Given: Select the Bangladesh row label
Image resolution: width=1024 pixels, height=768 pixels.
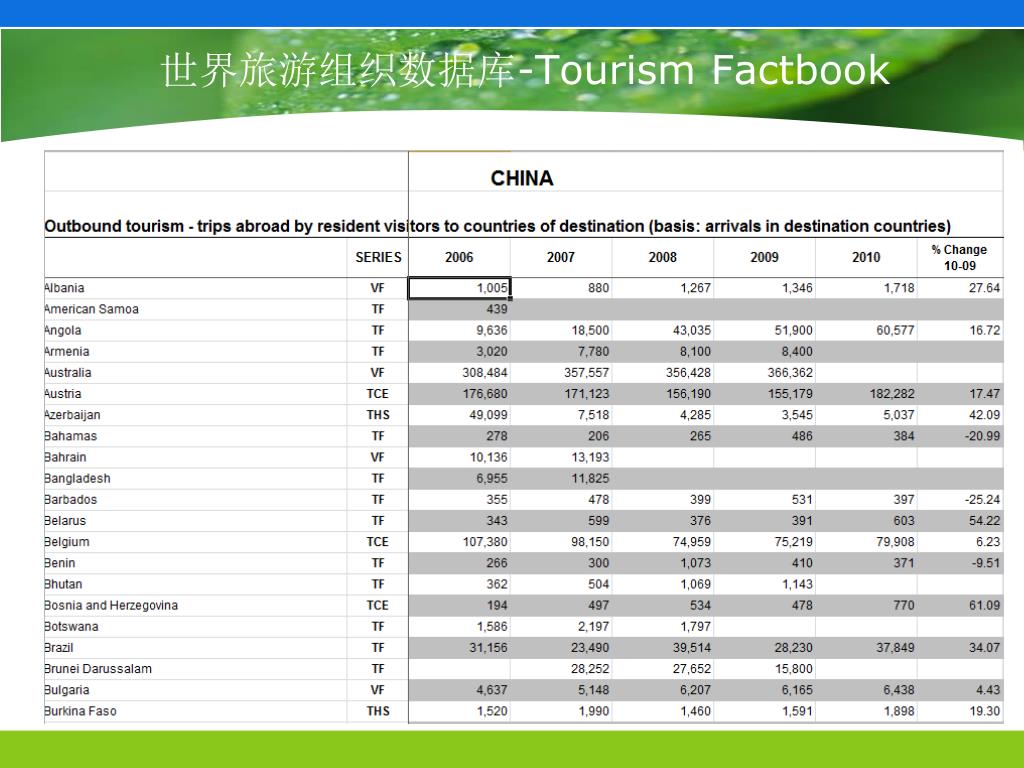Looking at the screenshot, I should (x=77, y=479).
